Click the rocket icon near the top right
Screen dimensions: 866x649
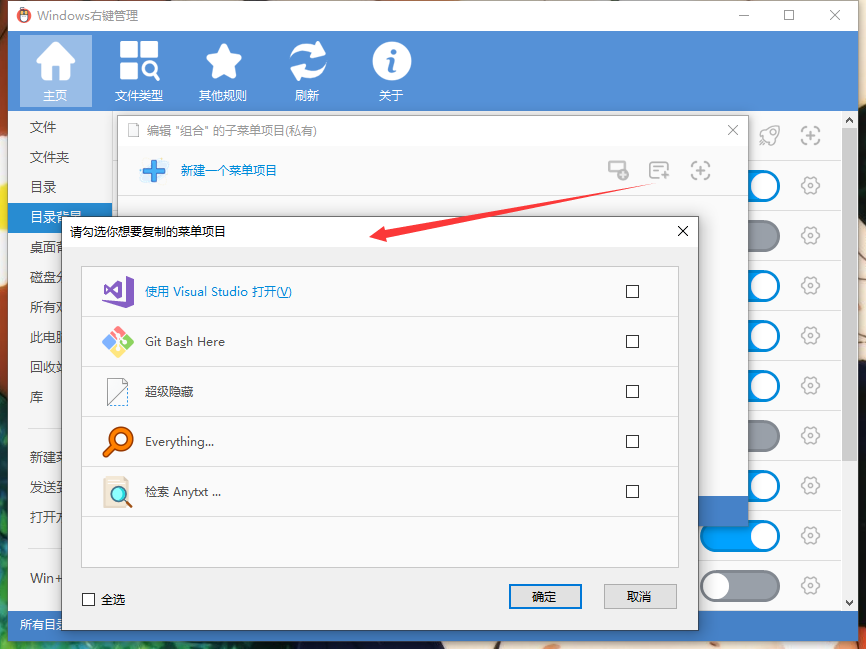(x=769, y=135)
